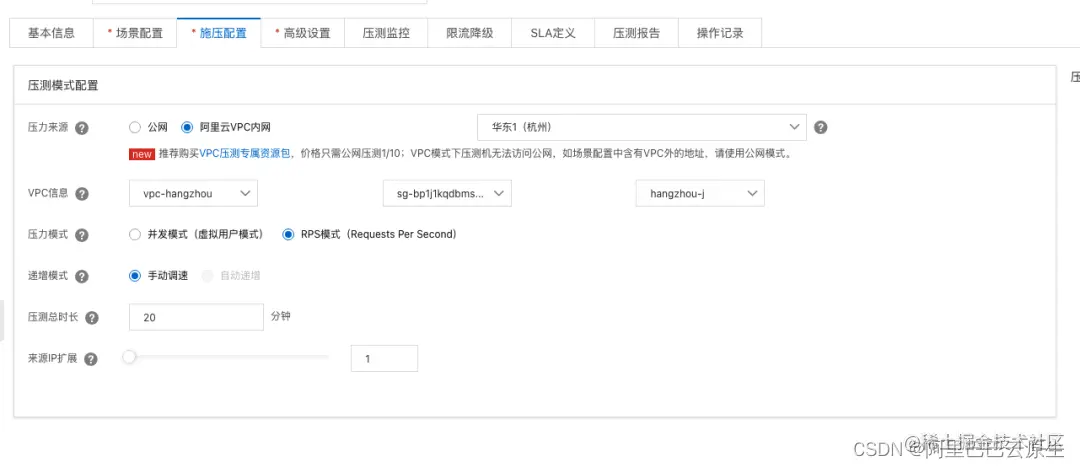Choose 阿里云VPC内网 pressure source

coord(187,128)
